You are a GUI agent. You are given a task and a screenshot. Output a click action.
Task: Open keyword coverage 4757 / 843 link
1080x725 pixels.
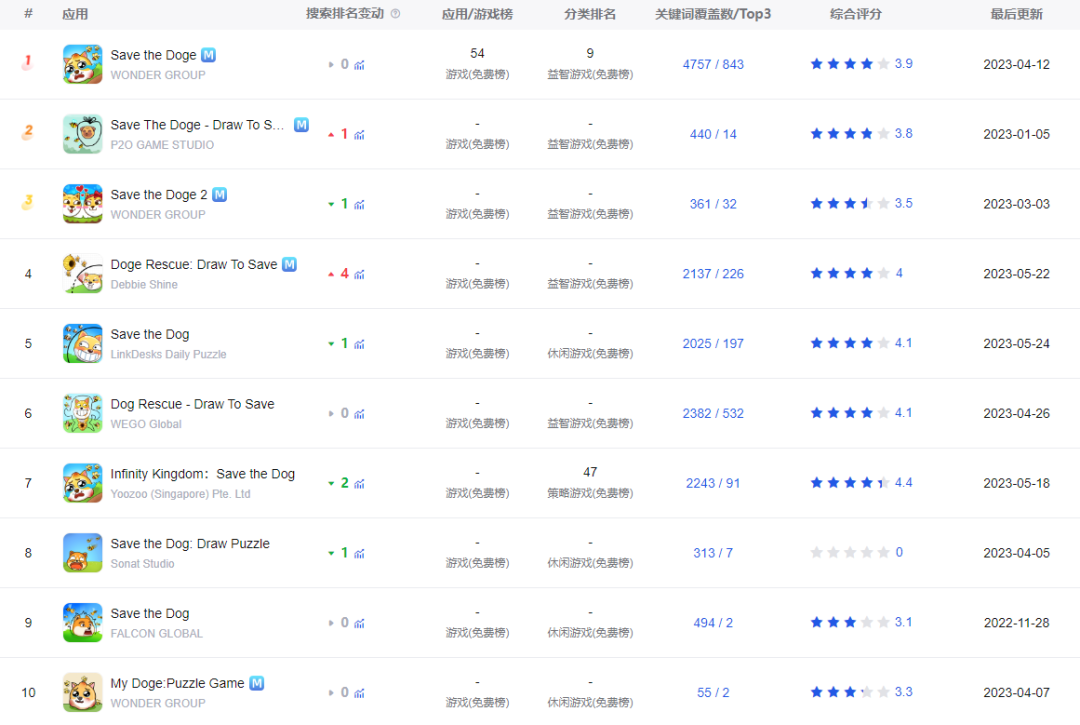click(713, 64)
